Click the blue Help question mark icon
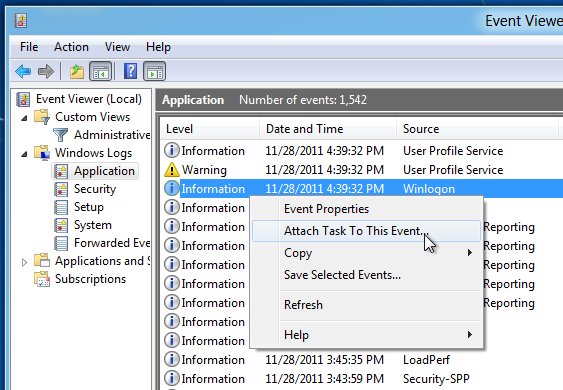This screenshot has height=390, width=563. 130,71
